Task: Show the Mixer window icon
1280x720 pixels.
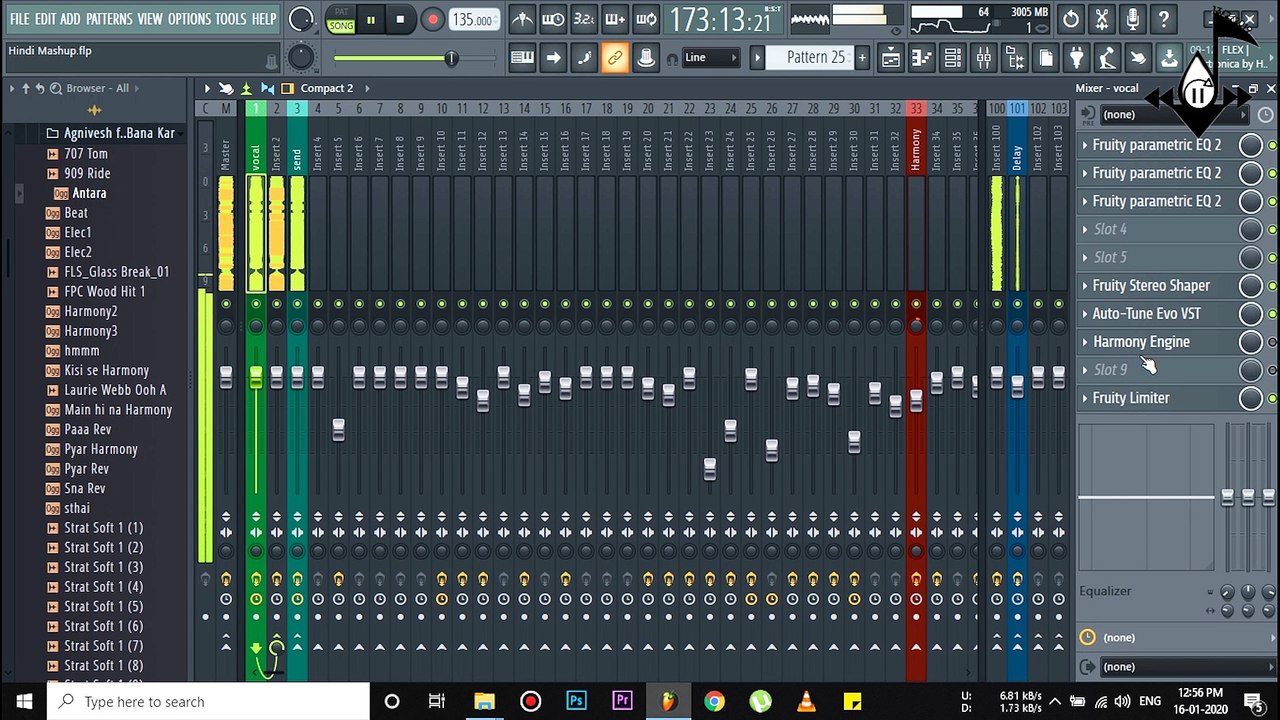Action: (x=984, y=58)
